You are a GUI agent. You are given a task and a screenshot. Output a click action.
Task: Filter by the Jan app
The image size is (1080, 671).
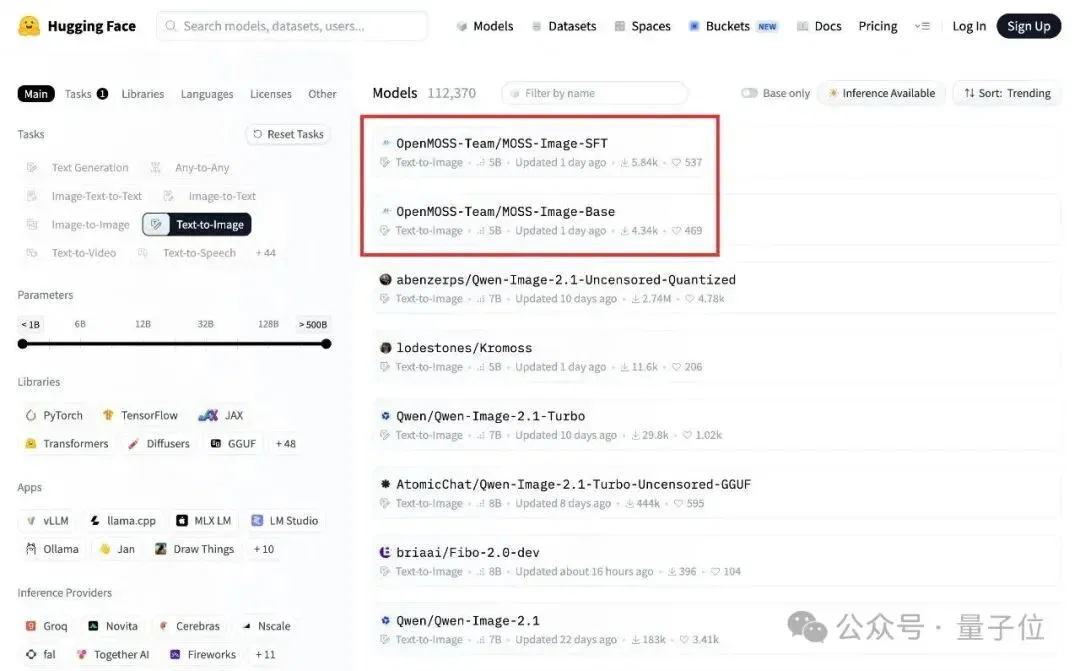117,549
